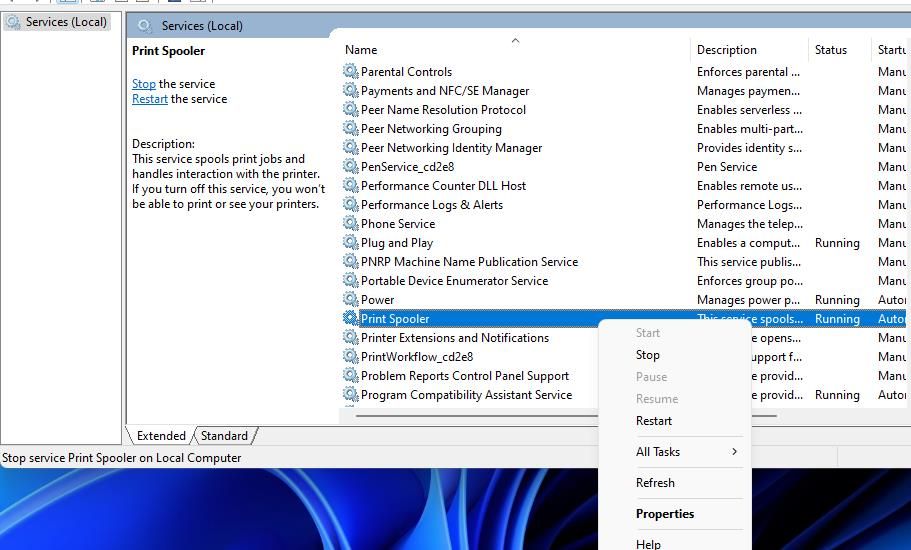911x550 pixels.
Task: Click the Power service gear icon
Action: [x=350, y=299]
